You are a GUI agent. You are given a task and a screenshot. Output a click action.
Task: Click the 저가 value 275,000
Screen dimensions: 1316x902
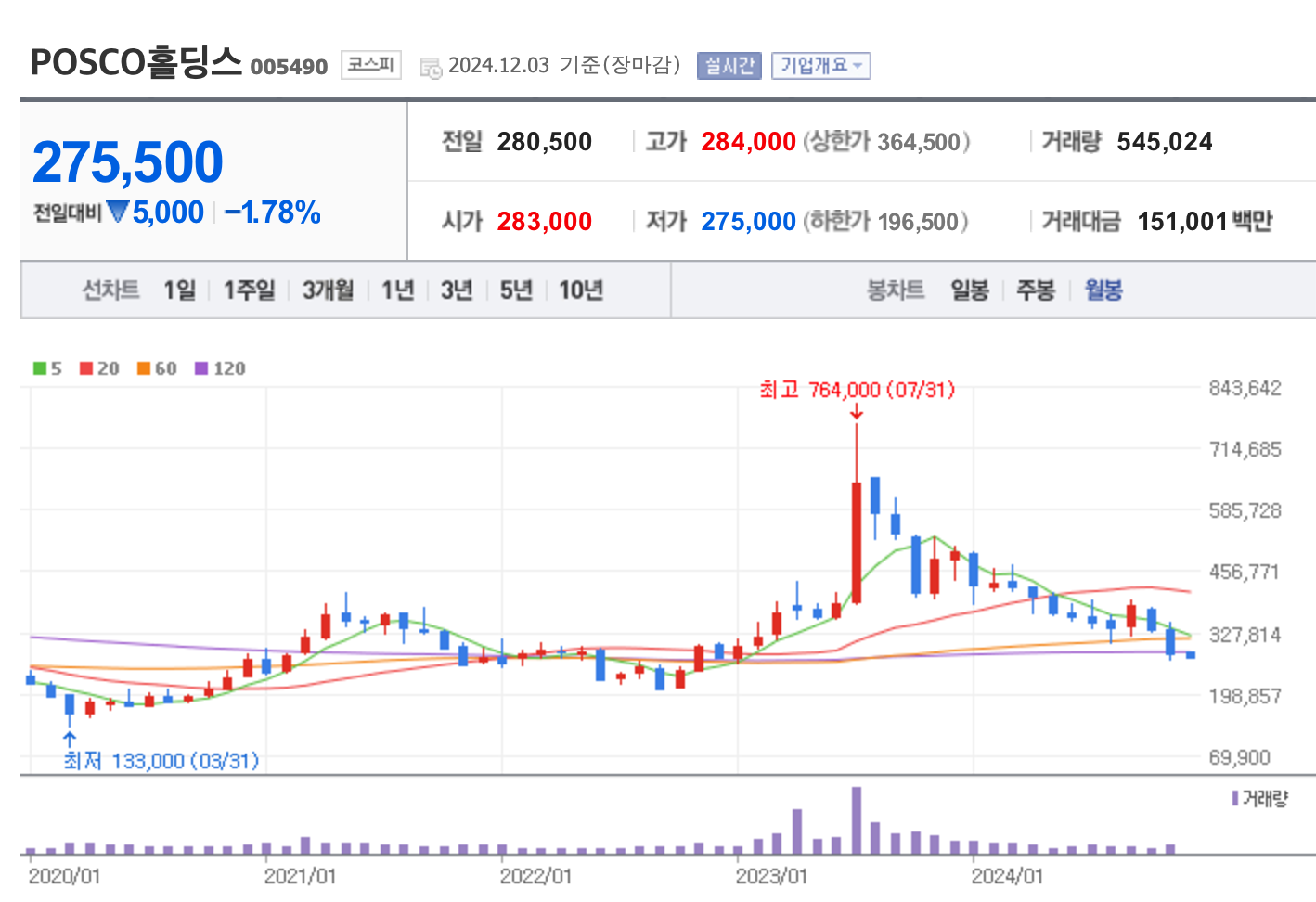pyautogui.click(x=748, y=222)
